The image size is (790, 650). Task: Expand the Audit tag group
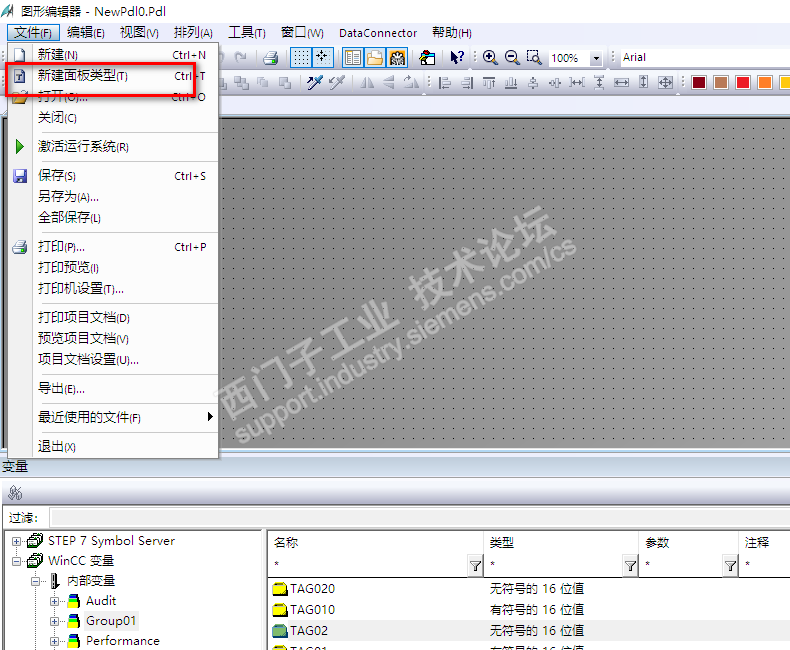[x=54, y=601]
